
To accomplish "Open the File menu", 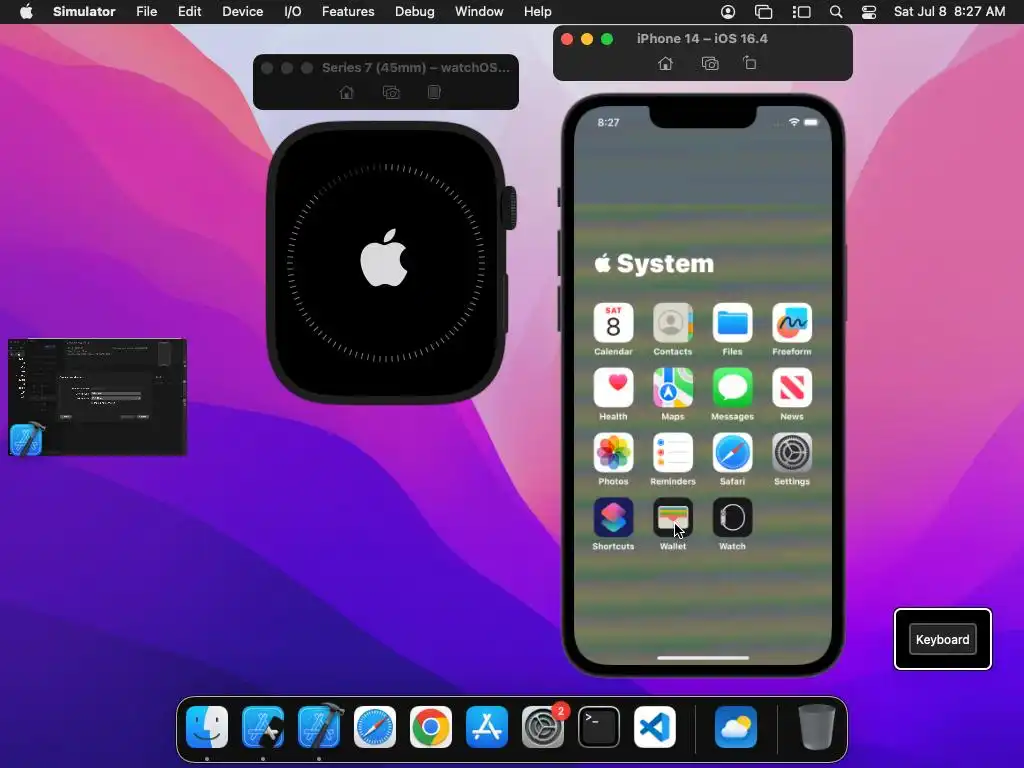I will tap(146, 12).
